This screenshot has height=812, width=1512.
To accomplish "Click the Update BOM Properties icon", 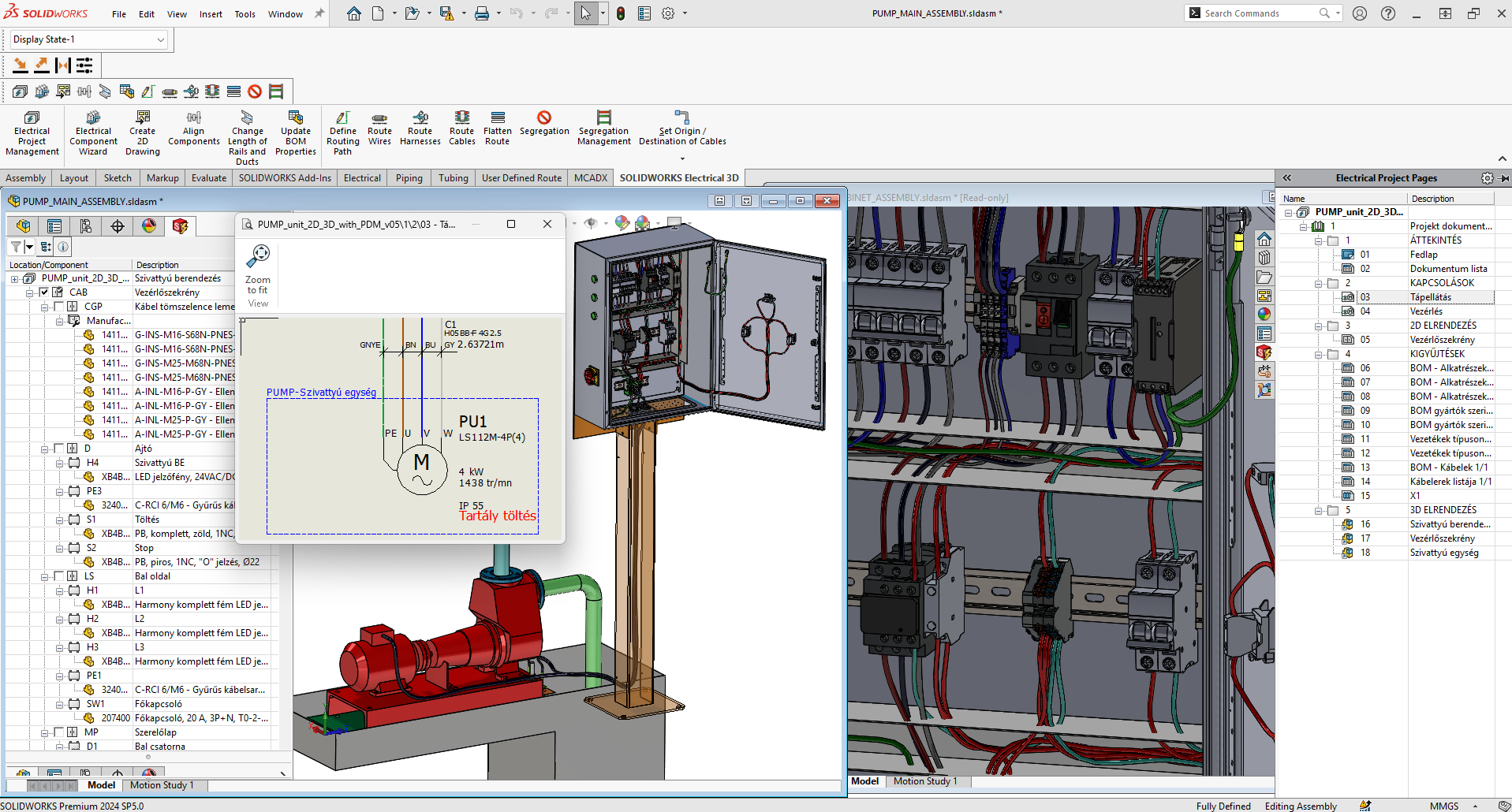I will click(x=295, y=132).
